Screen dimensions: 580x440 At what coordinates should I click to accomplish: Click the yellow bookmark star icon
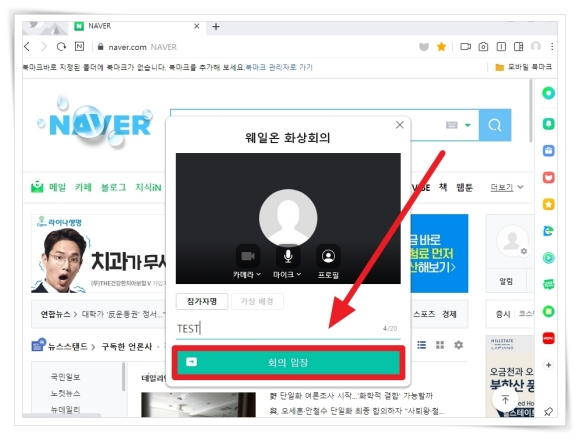(x=441, y=47)
